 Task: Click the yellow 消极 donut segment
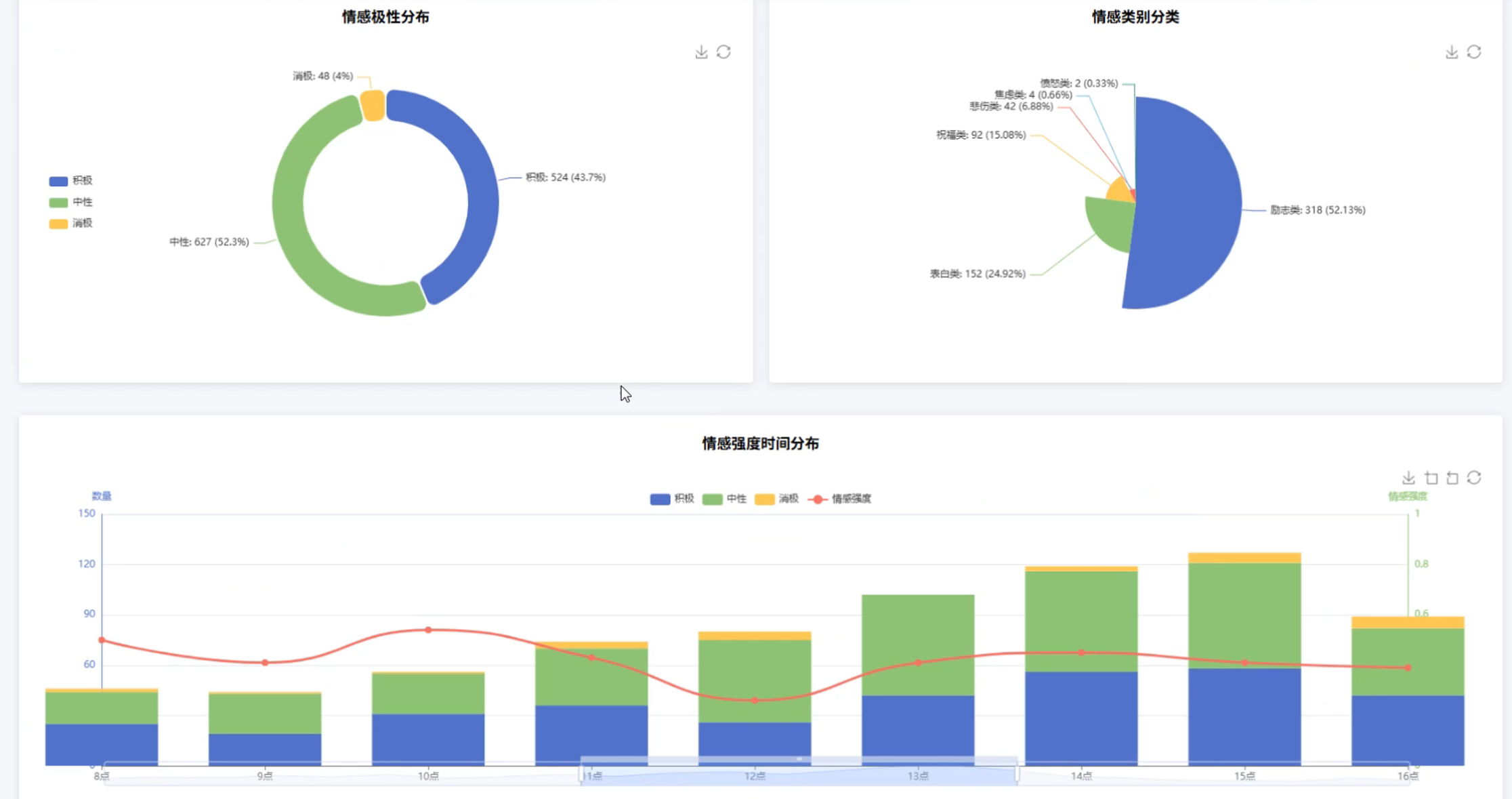coord(373,106)
